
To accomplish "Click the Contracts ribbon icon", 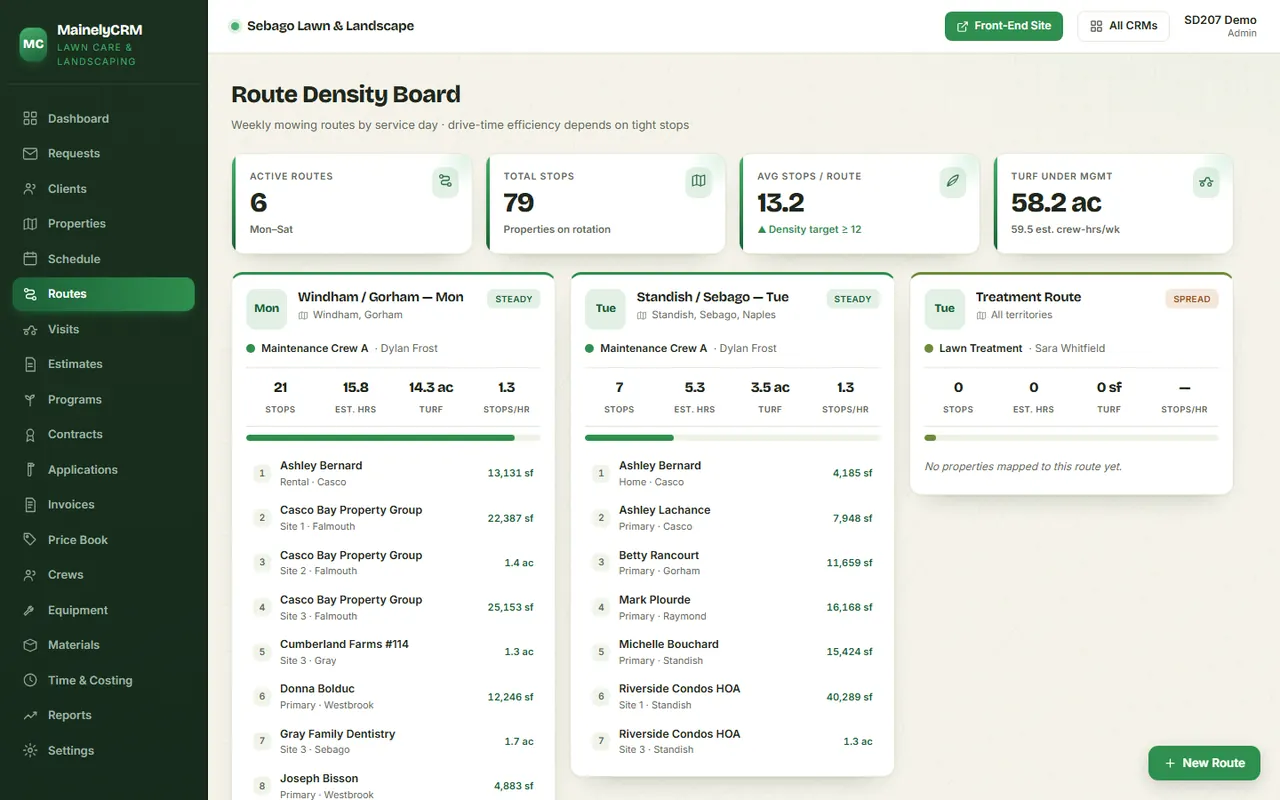I will [30, 434].
